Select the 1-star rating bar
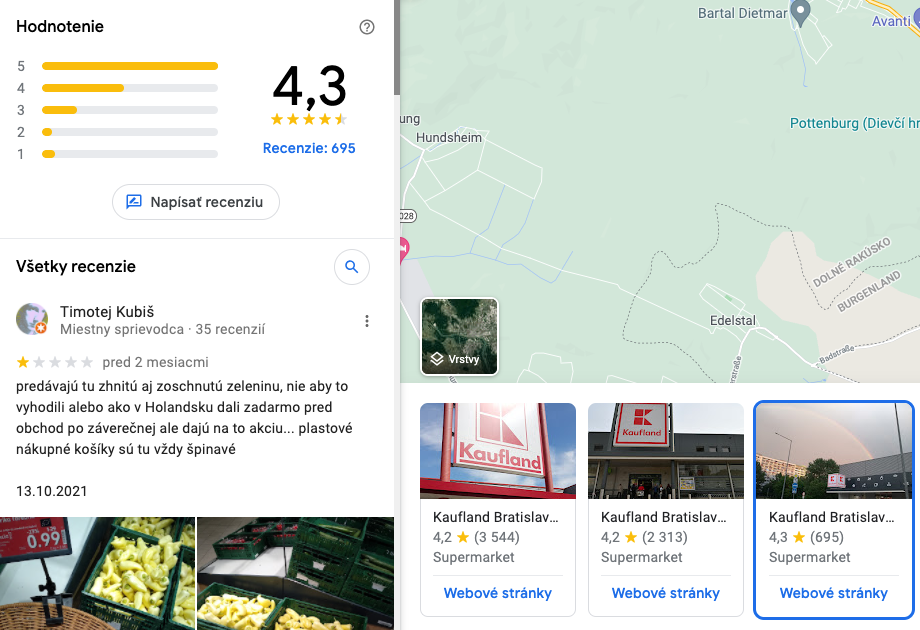This screenshot has width=920, height=630. [130, 154]
